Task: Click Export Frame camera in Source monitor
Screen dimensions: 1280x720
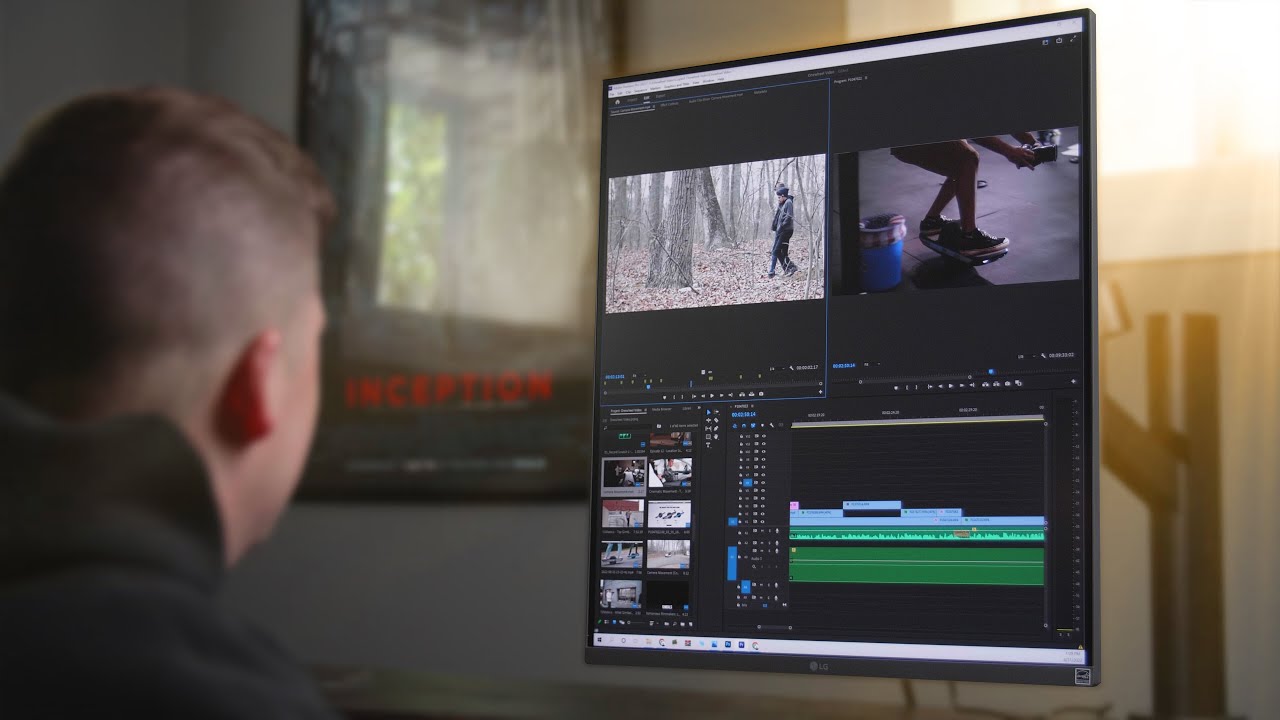Action: [761, 394]
